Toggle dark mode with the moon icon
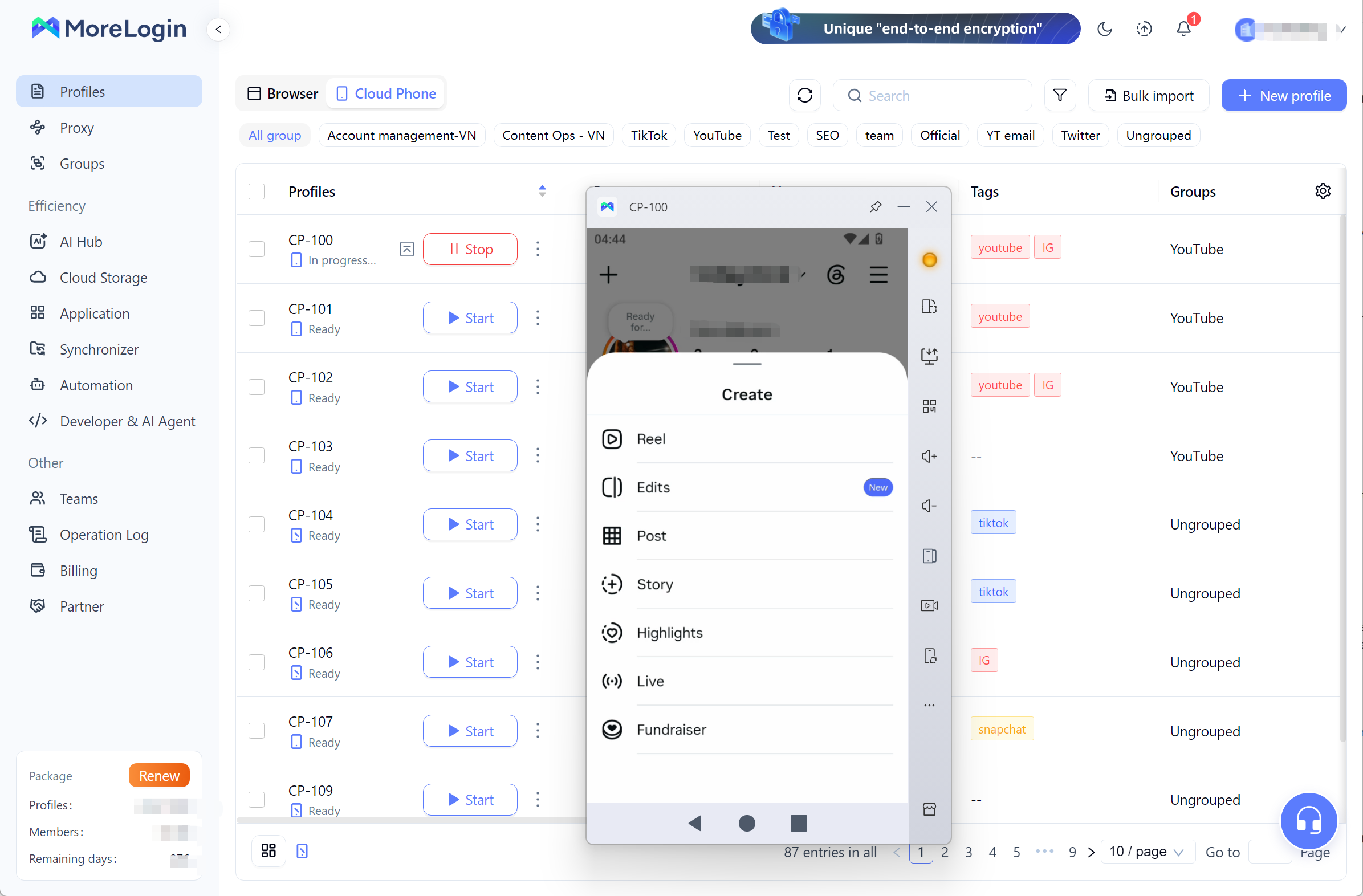The image size is (1363, 896). (1104, 28)
